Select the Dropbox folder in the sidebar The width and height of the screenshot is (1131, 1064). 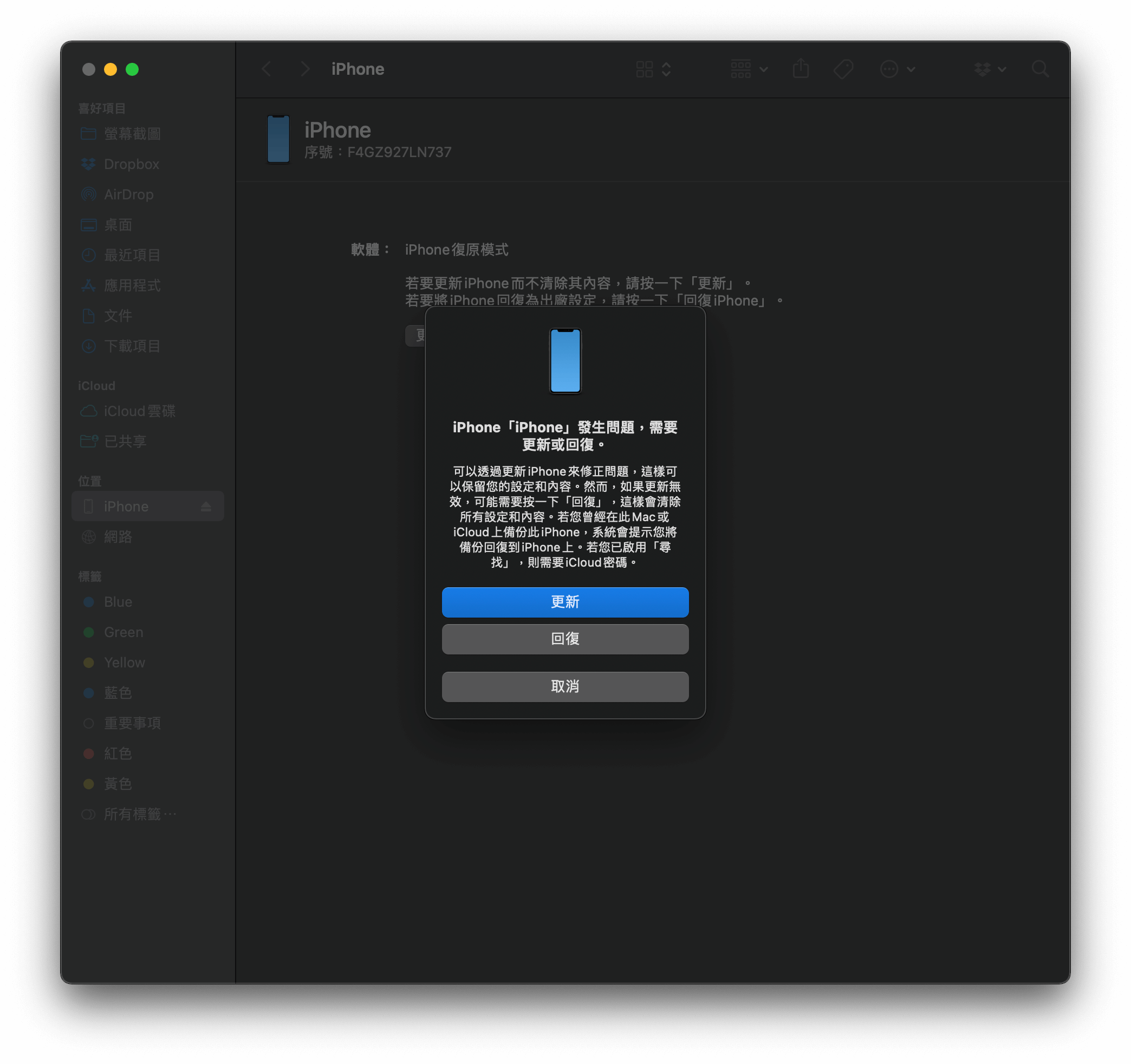coord(132,165)
